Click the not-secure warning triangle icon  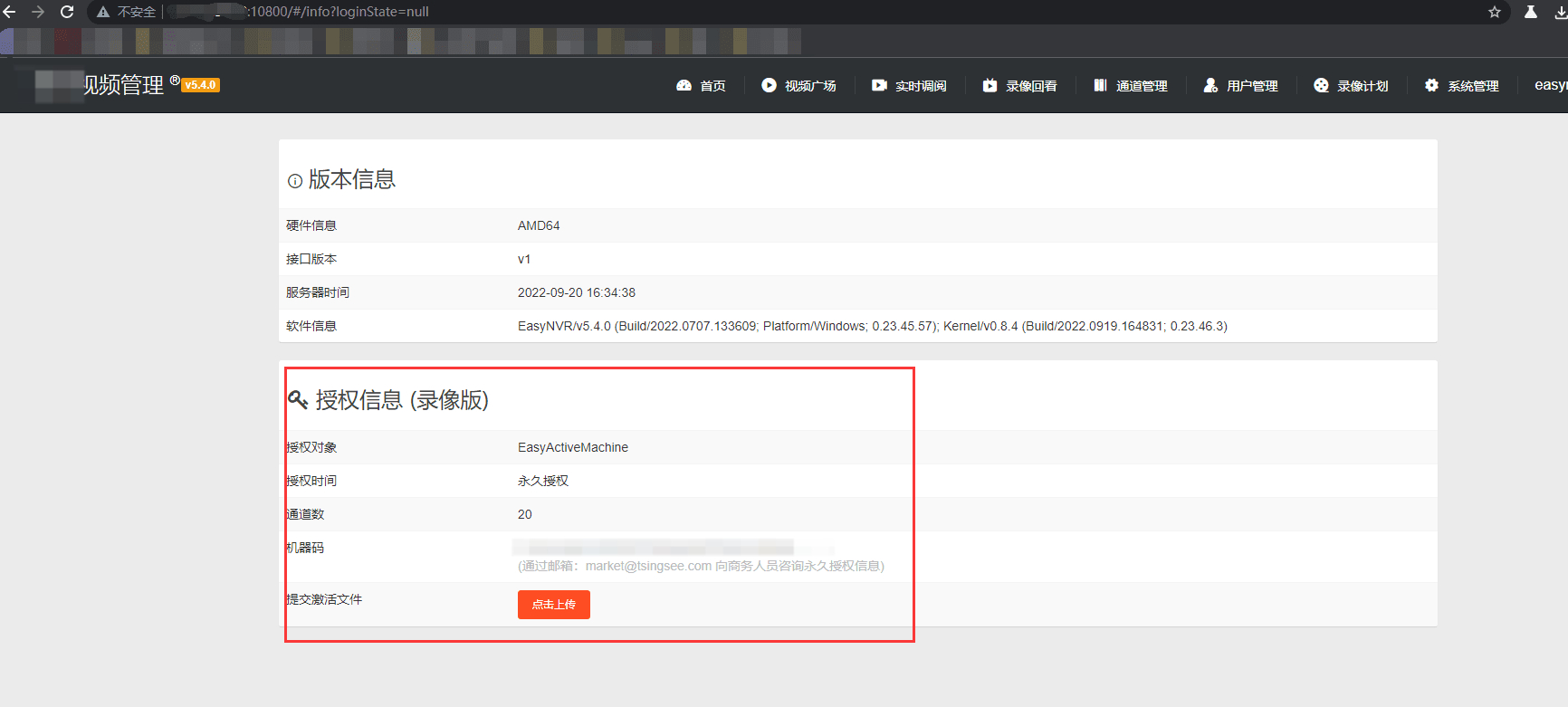tap(103, 12)
